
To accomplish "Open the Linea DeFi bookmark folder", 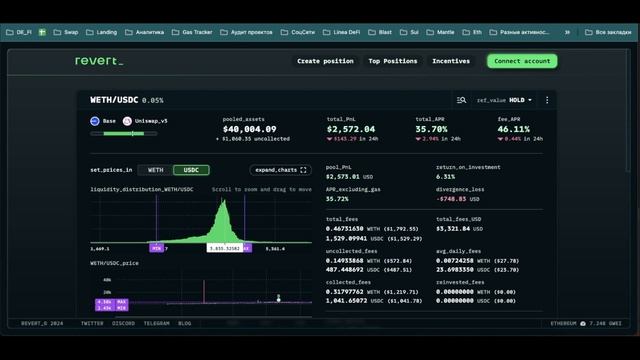I will click(342, 32).
